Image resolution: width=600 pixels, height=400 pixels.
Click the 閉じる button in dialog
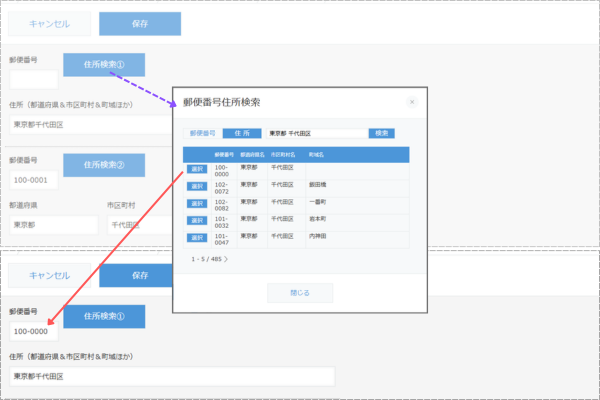299,293
